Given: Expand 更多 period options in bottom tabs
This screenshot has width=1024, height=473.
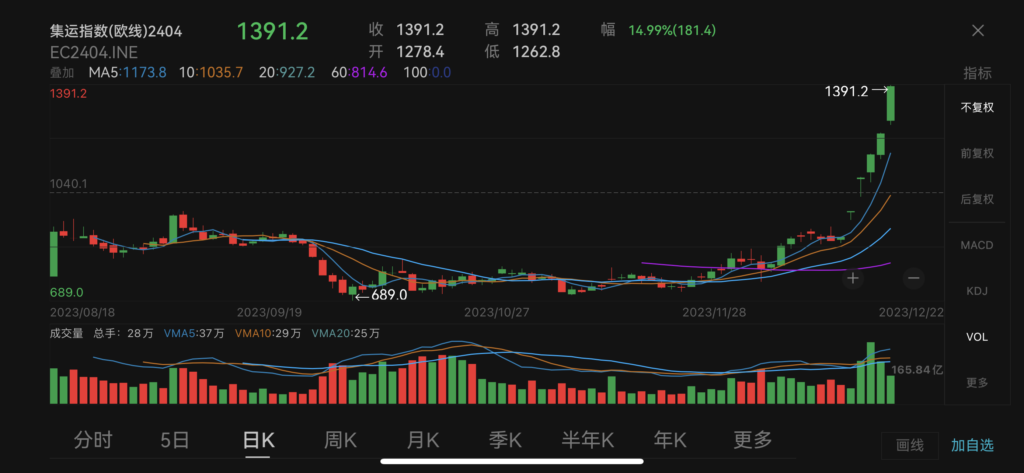Looking at the screenshot, I should point(752,440).
